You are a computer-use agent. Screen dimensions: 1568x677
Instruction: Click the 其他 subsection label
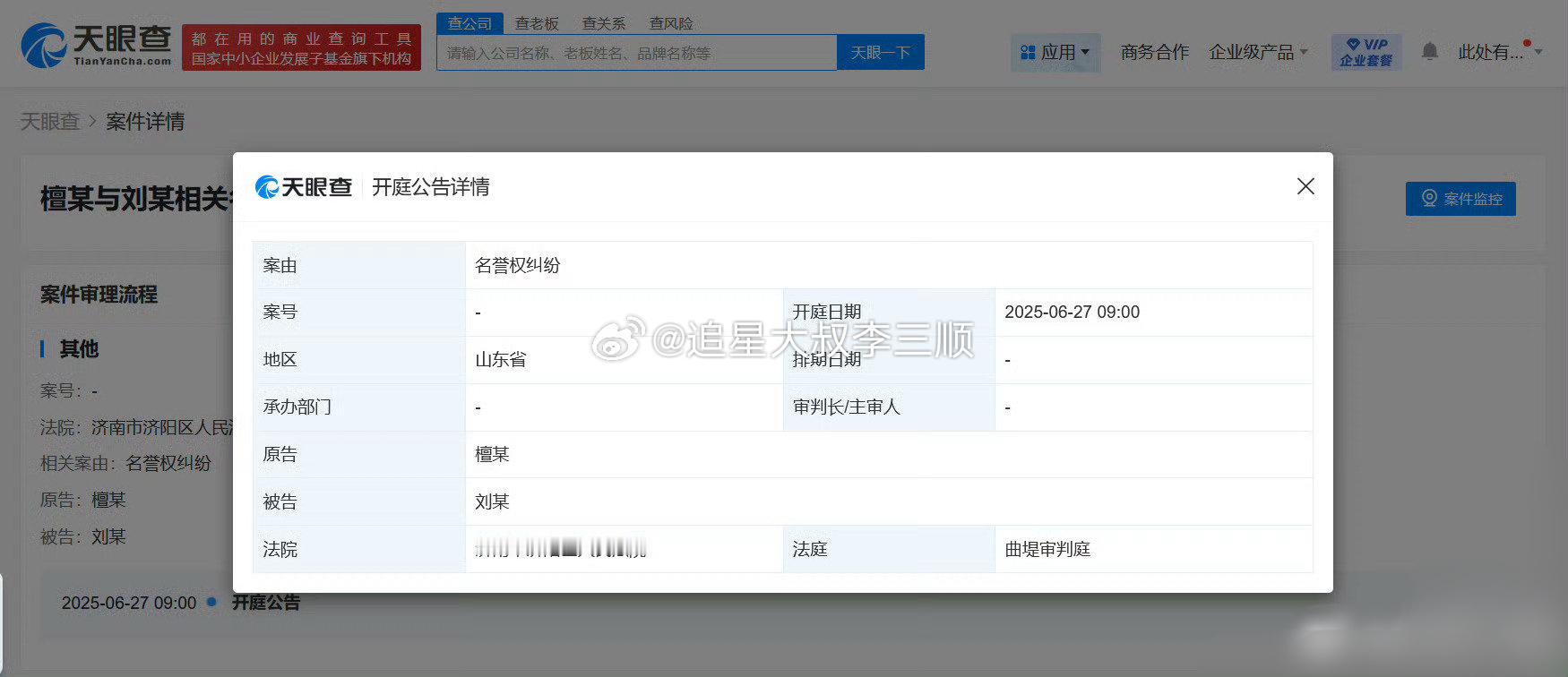79,348
